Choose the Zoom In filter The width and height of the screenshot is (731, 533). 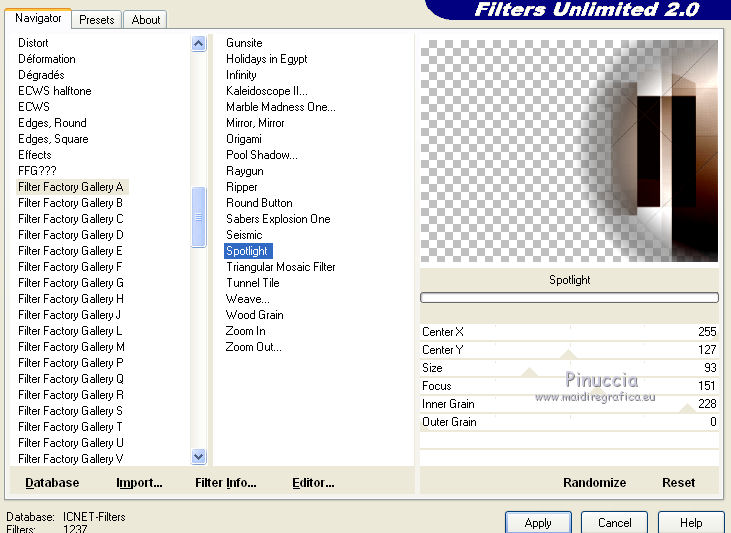coord(245,331)
